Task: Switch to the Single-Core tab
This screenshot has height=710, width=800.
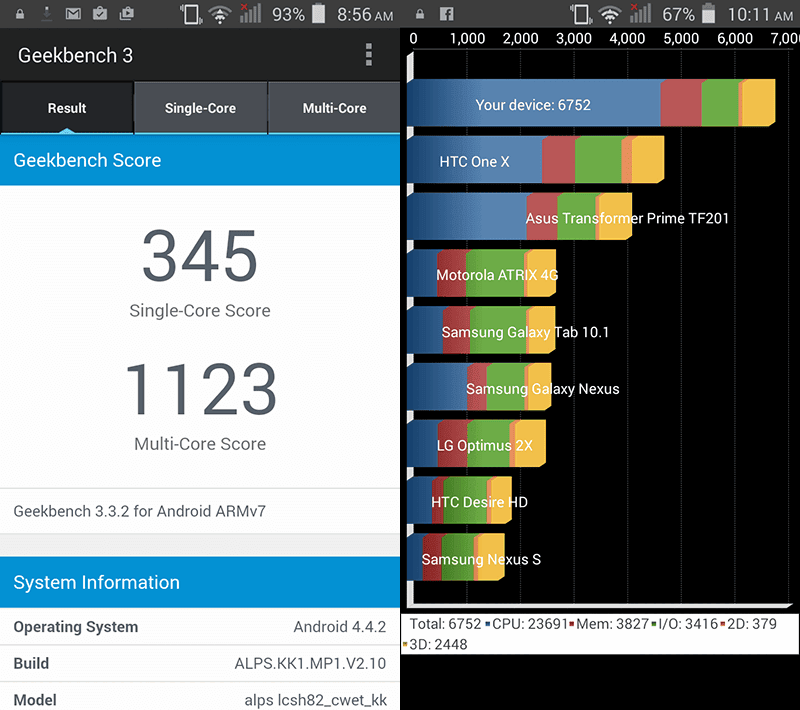Action: 201,108
